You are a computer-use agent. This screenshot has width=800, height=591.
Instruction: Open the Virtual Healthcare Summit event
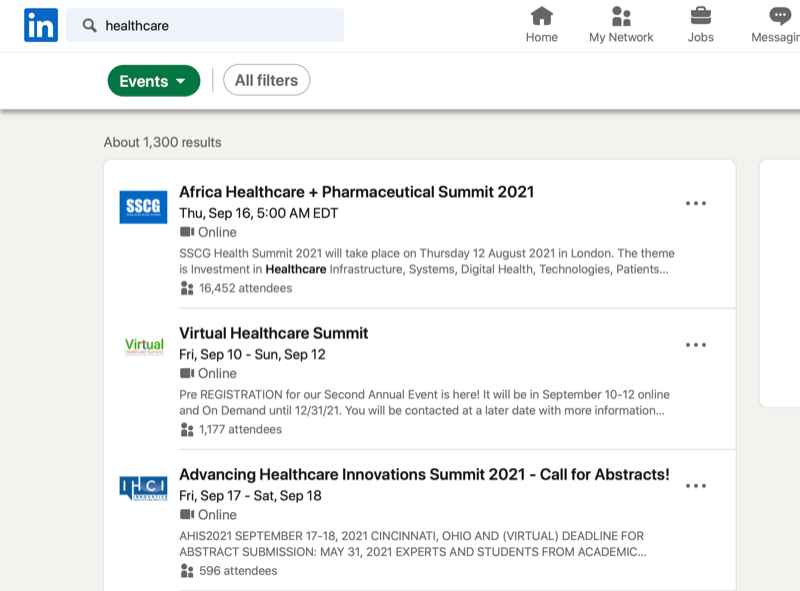(x=273, y=333)
